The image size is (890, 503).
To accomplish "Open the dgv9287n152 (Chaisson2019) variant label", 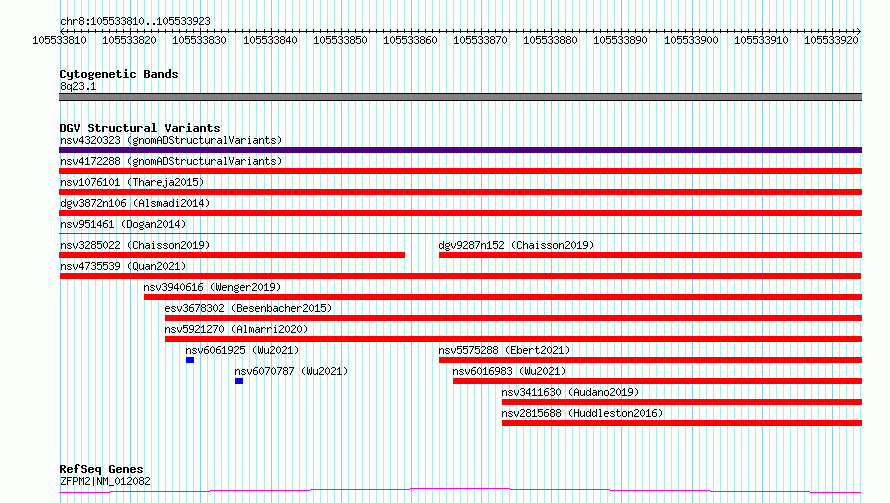I will pyautogui.click(x=516, y=245).
